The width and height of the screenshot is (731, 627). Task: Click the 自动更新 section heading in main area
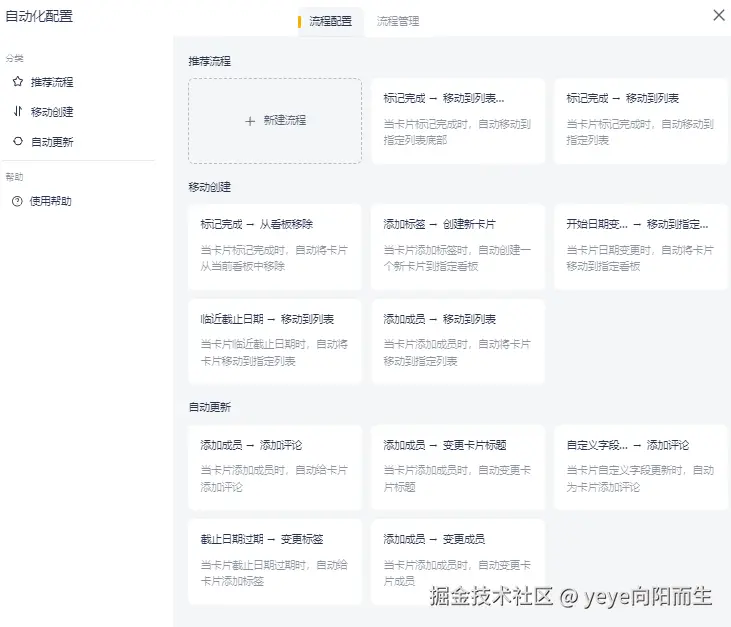click(x=209, y=407)
